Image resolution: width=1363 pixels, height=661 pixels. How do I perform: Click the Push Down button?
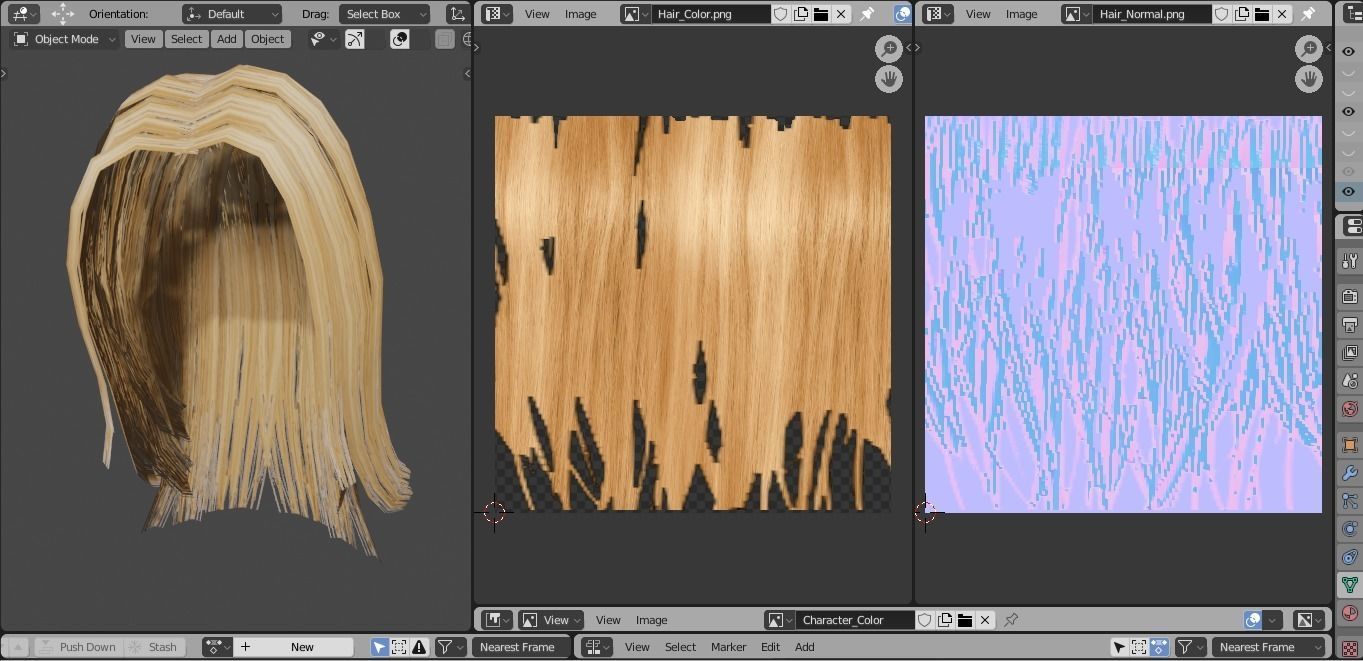tap(77, 647)
